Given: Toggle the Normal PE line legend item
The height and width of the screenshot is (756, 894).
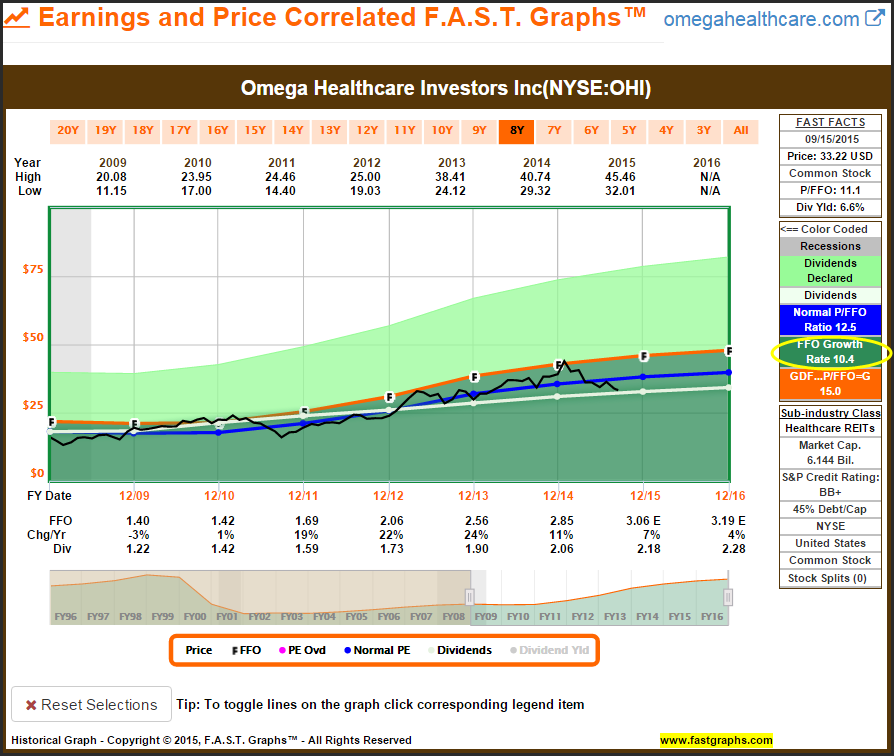Looking at the screenshot, I should click(375, 650).
